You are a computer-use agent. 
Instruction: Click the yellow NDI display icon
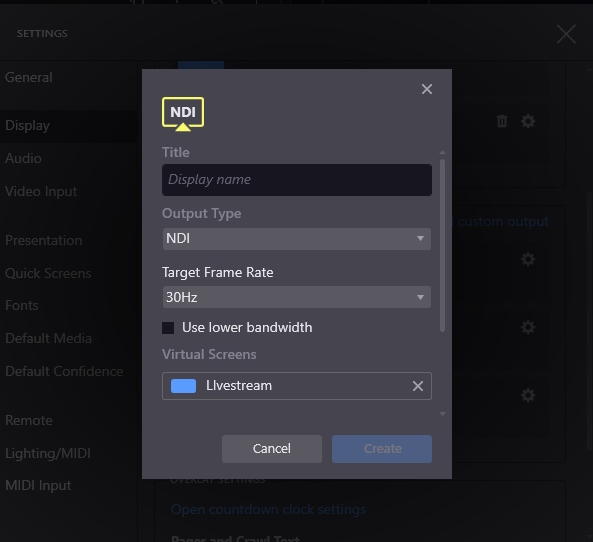(183, 114)
